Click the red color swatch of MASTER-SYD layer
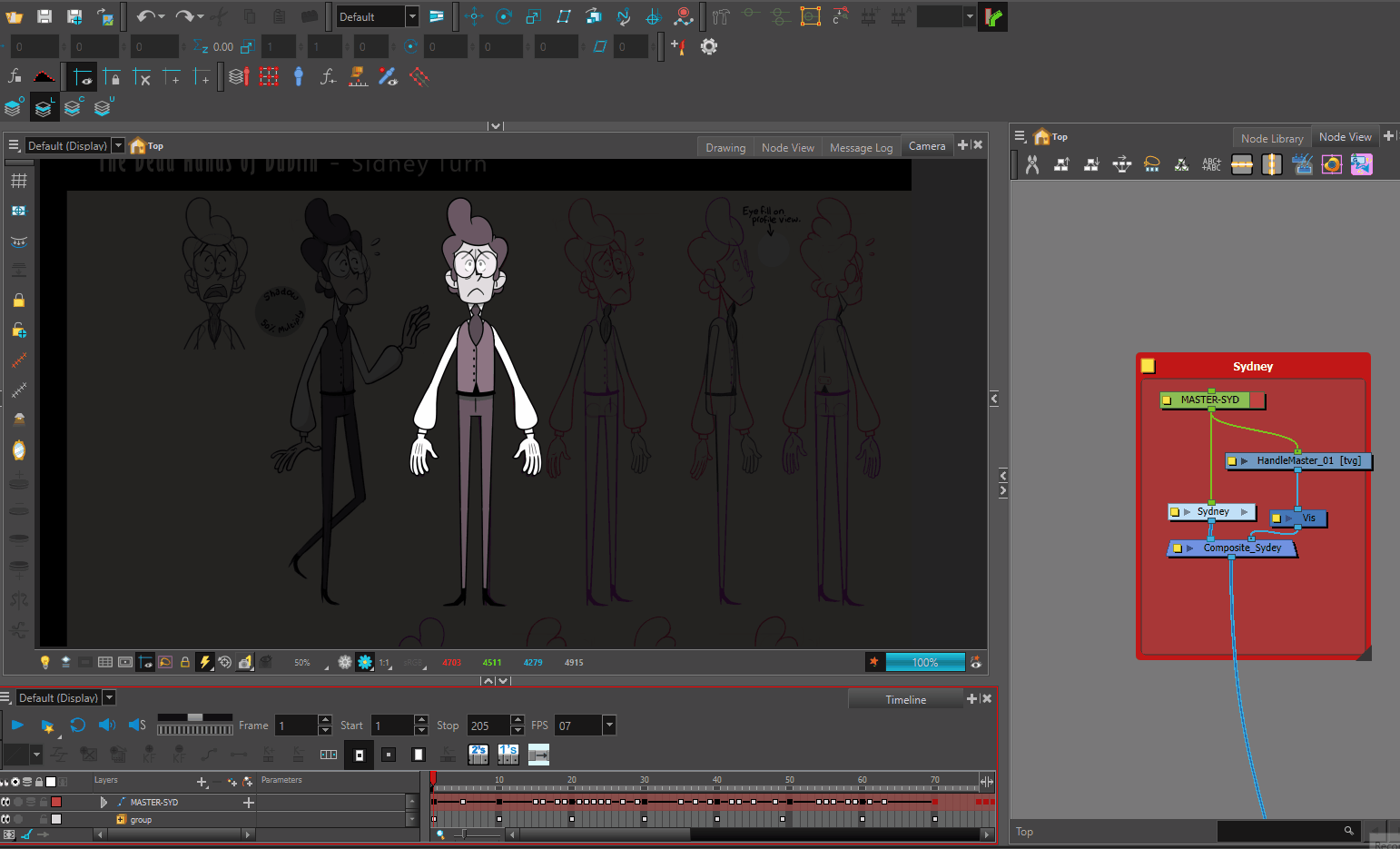Image resolution: width=1400 pixels, height=849 pixels. (56, 802)
